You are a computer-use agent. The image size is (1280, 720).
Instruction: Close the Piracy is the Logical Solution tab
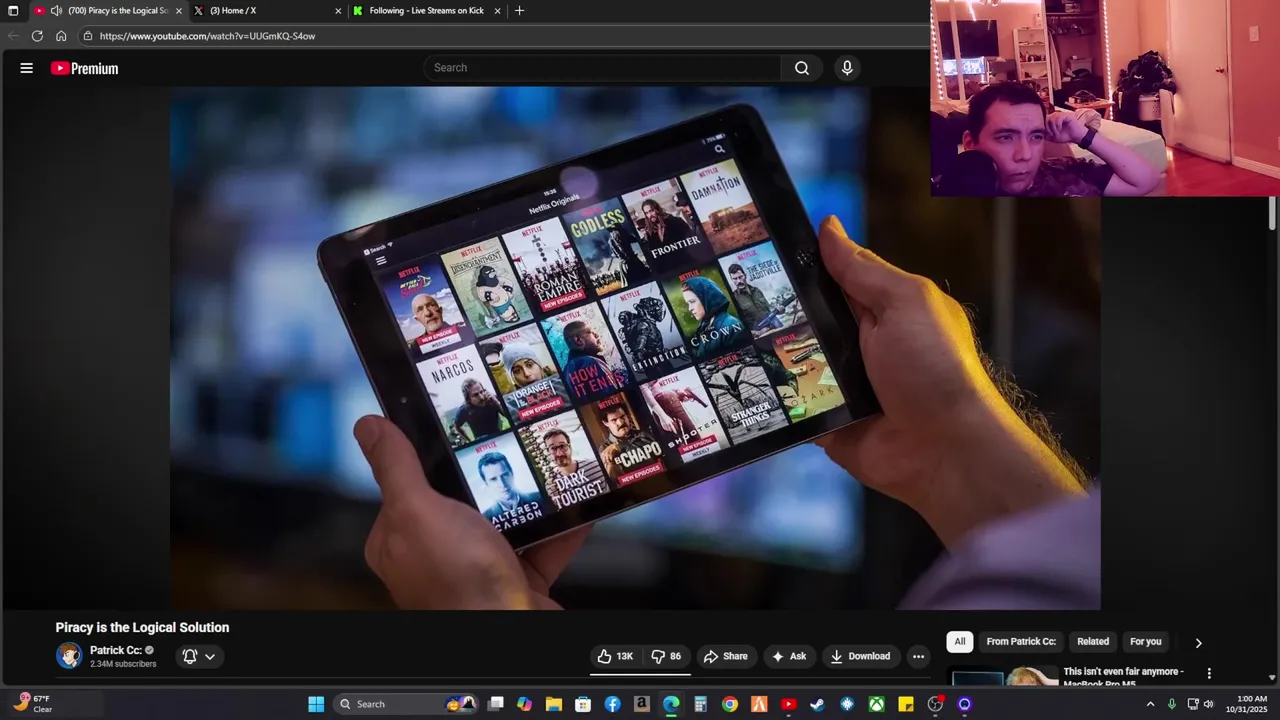(179, 11)
